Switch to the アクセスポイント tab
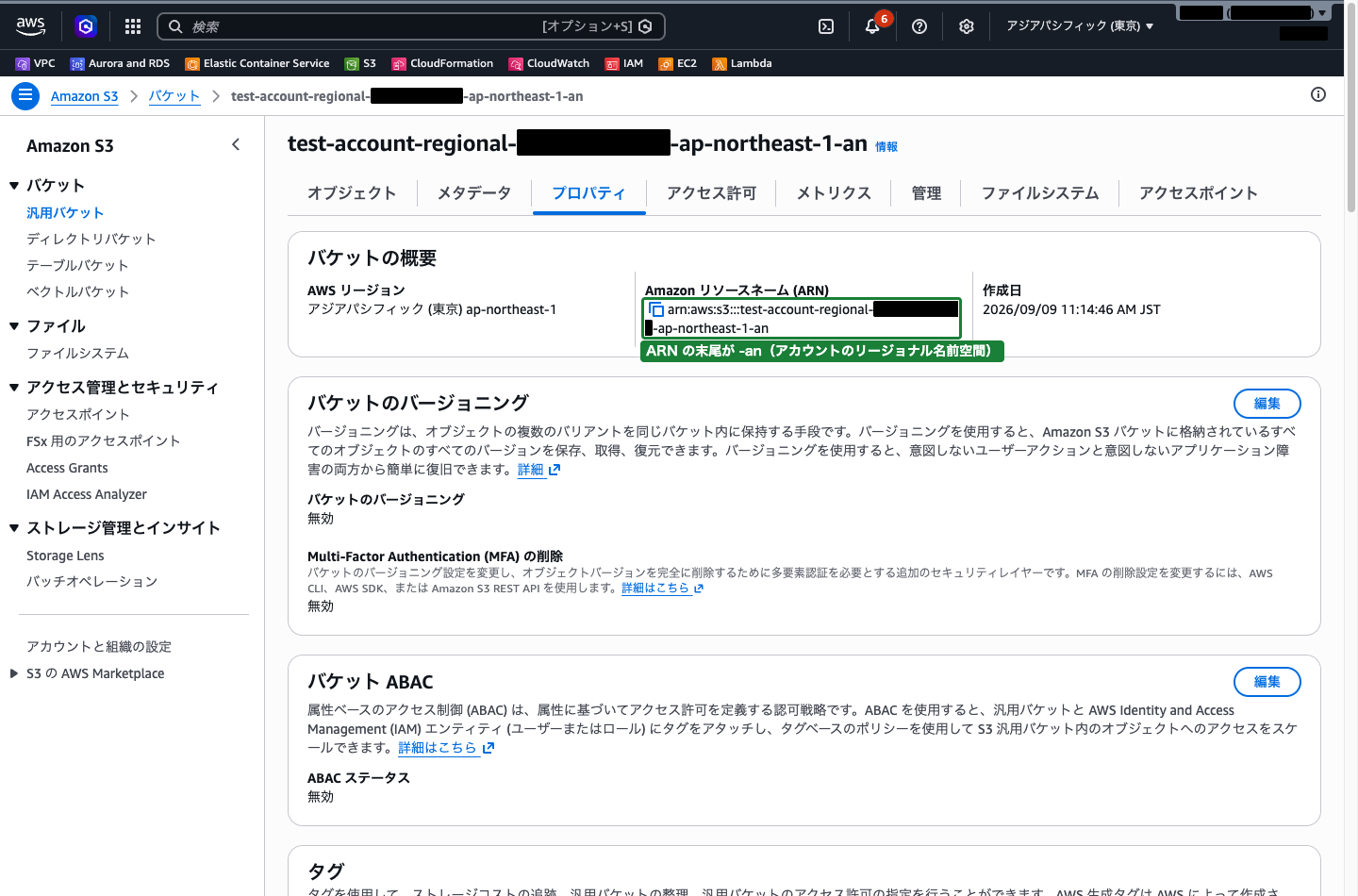The image size is (1358, 896). [x=1199, y=193]
